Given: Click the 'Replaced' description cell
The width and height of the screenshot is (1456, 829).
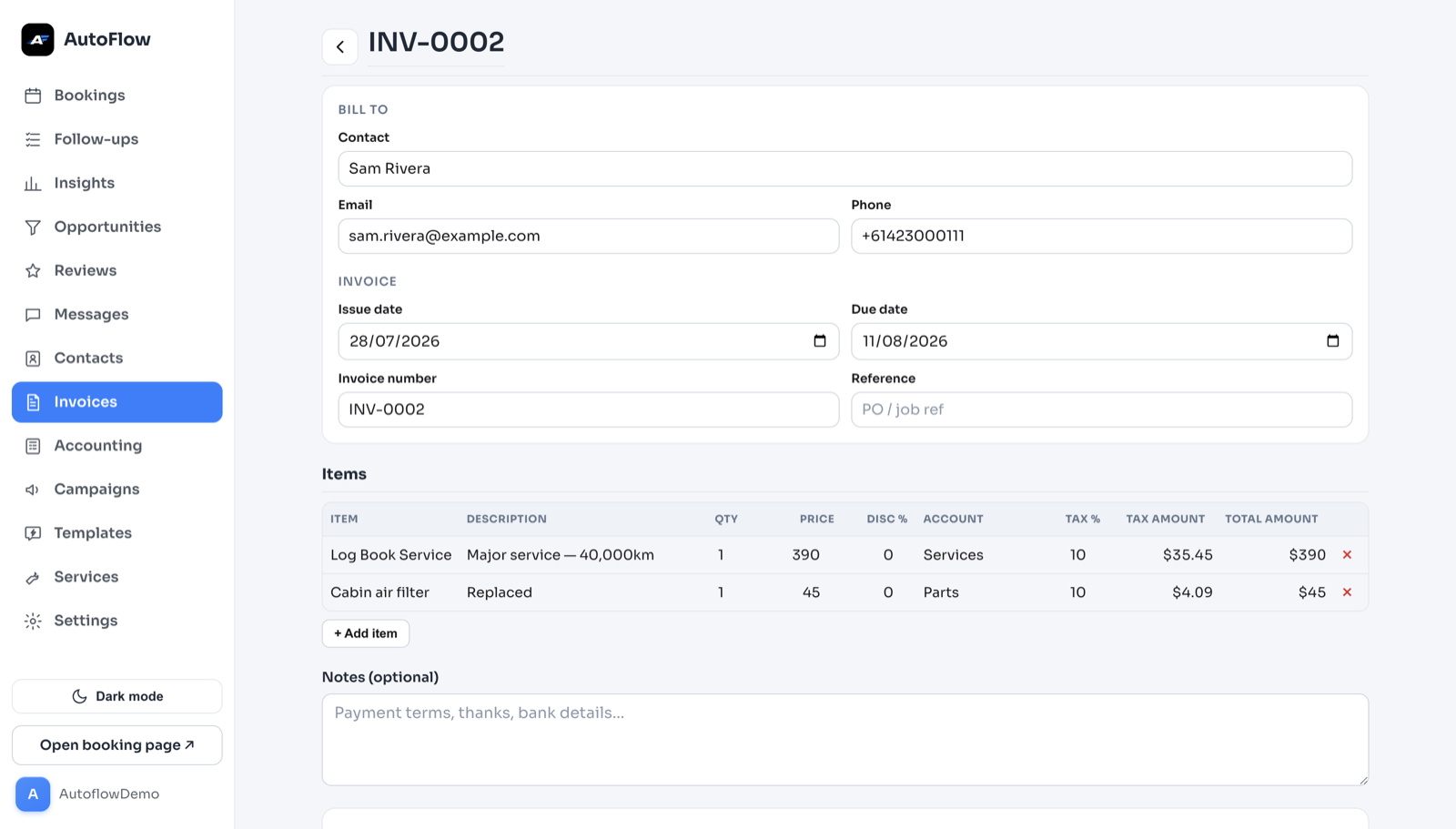Looking at the screenshot, I should (500, 592).
